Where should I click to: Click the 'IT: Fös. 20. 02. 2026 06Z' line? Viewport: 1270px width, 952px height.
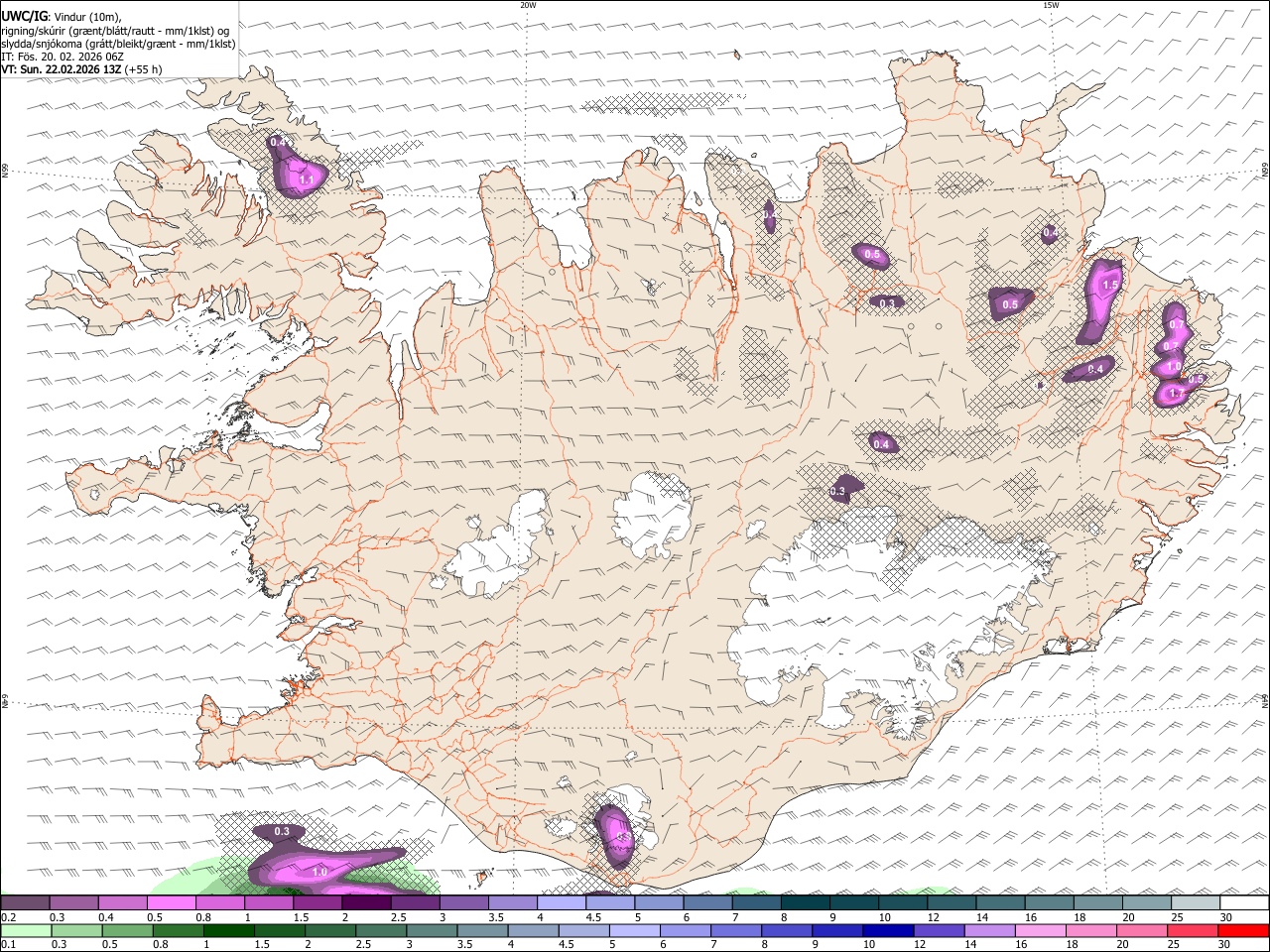point(63,57)
